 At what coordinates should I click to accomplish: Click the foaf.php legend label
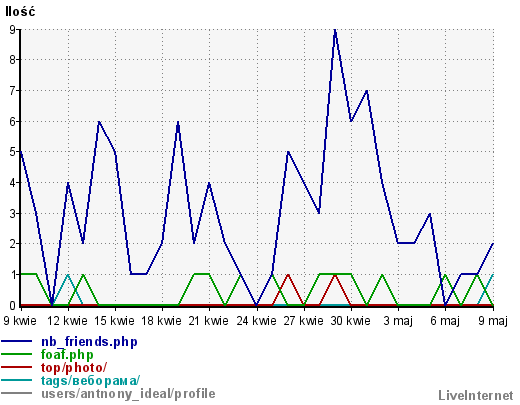pos(67,355)
